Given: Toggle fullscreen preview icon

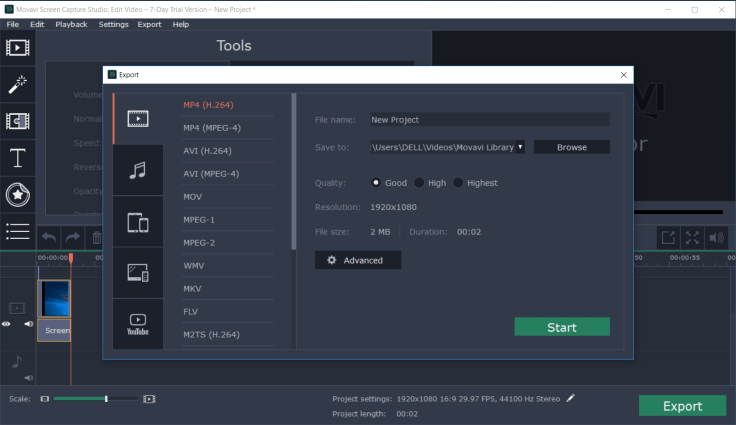Looking at the screenshot, I should click(x=692, y=238).
